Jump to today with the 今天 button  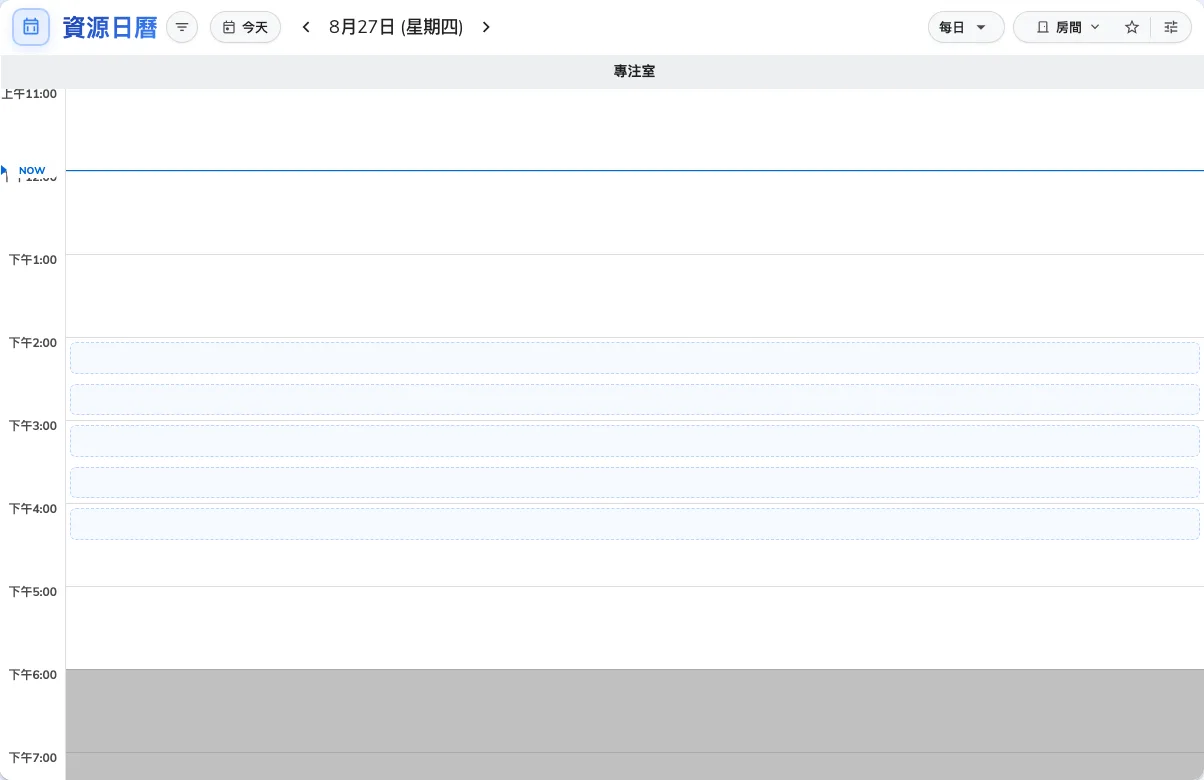point(245,27)
